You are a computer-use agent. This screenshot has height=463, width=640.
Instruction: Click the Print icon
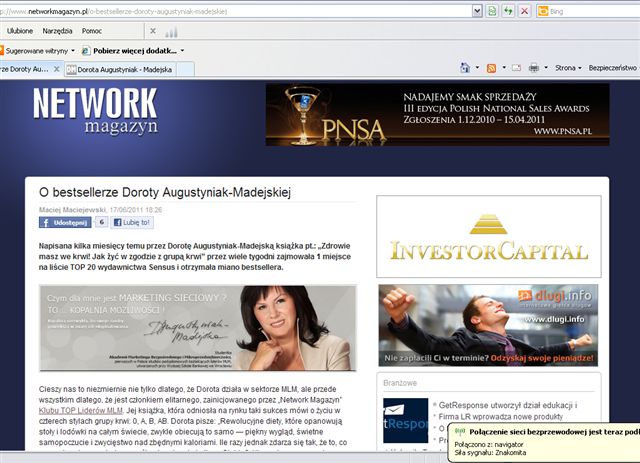coord(533,68)
